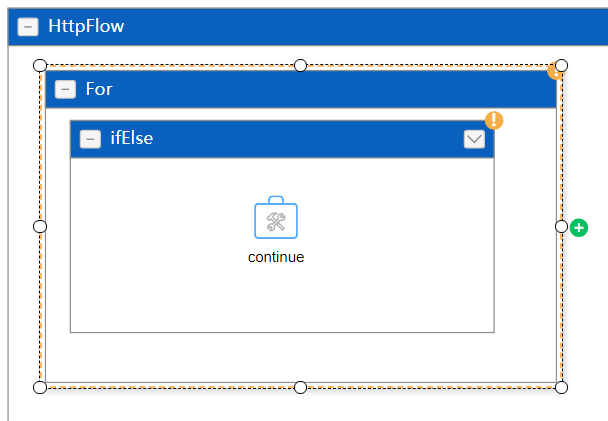Click the green plus add button
Image resolution: width=608 pixels, height=421 pixels.
(579, 228)
